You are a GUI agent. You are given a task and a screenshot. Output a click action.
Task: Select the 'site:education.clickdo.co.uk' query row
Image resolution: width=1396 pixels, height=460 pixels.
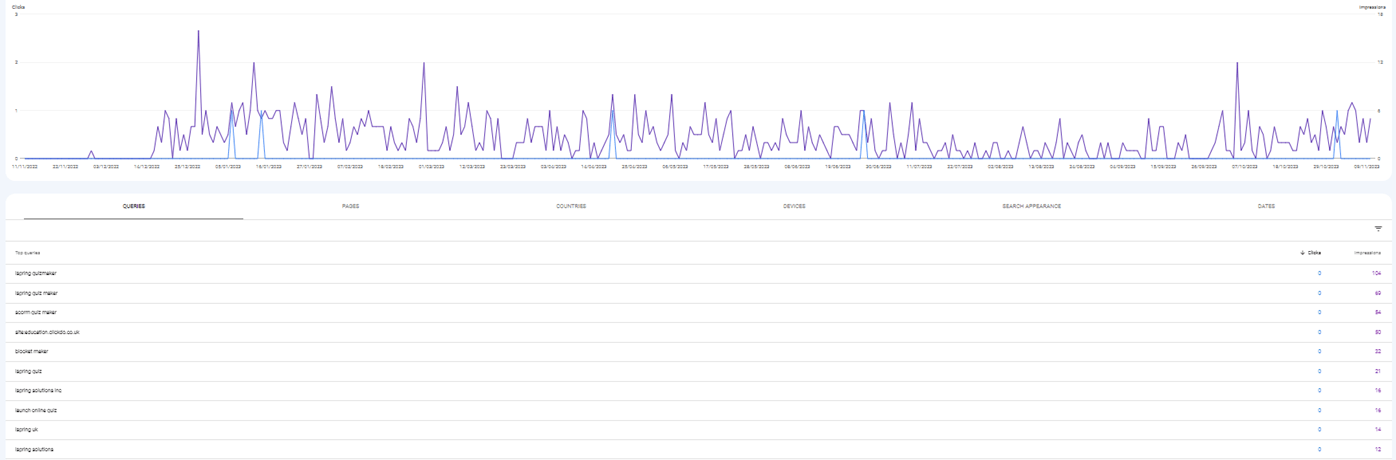48,332
